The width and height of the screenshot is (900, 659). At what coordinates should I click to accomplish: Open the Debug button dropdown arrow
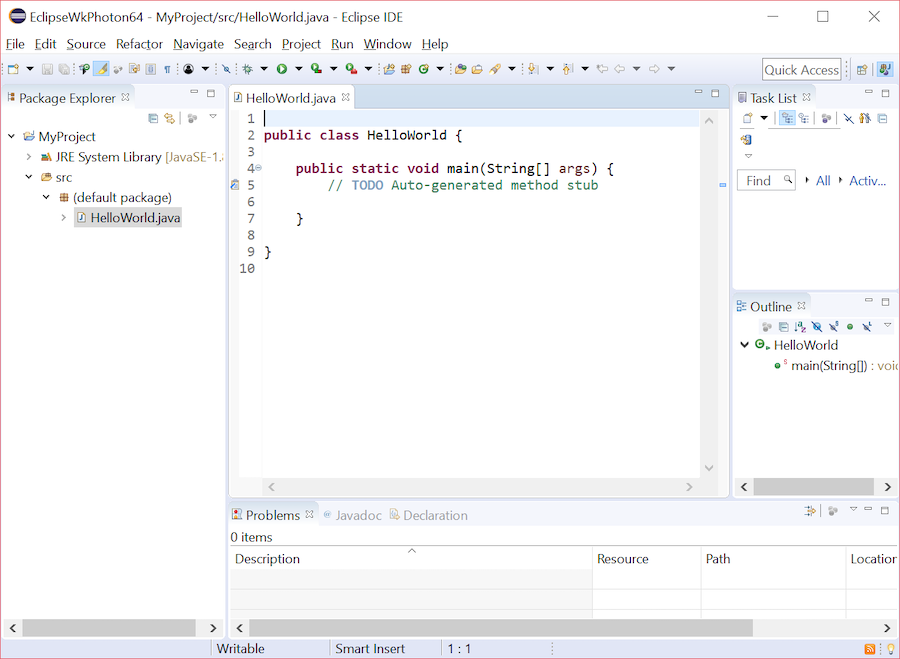click(x=264, y=69)
